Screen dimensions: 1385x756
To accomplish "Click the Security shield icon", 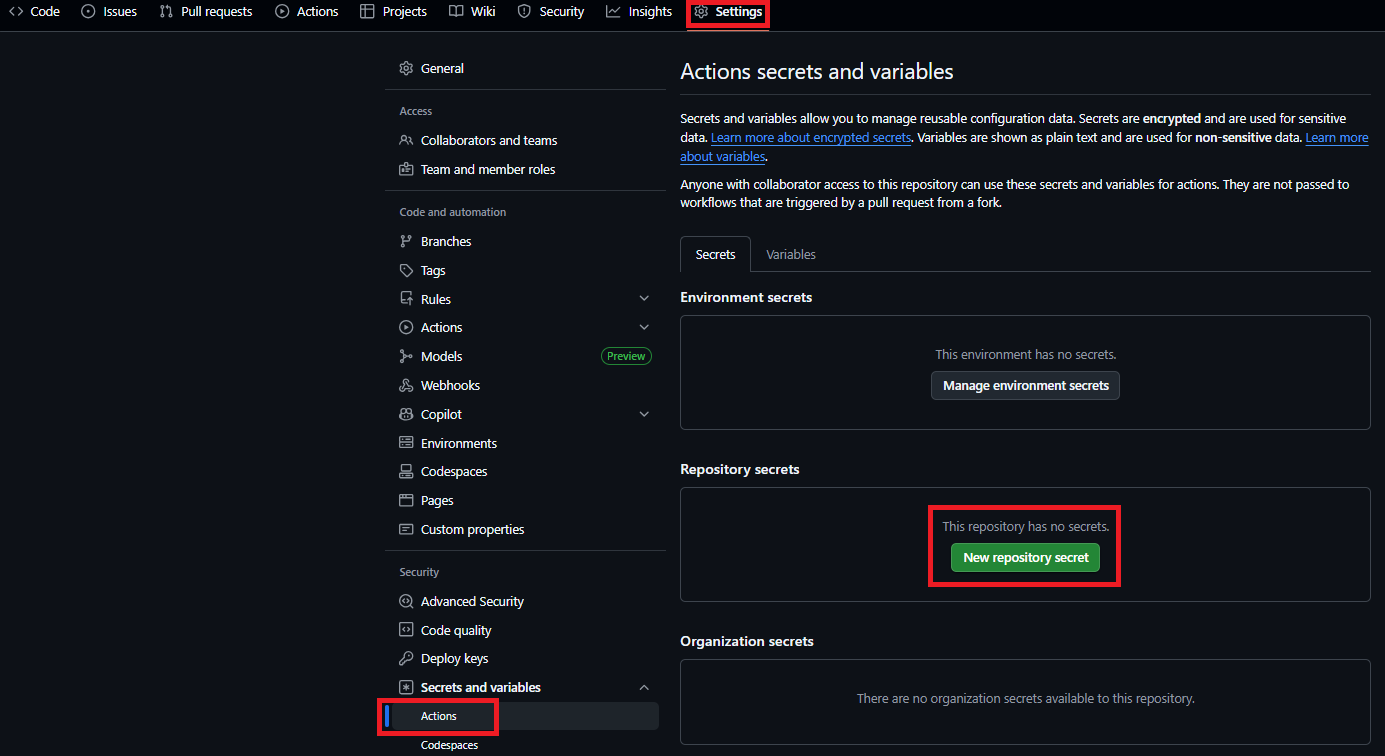I will (524, 12).
